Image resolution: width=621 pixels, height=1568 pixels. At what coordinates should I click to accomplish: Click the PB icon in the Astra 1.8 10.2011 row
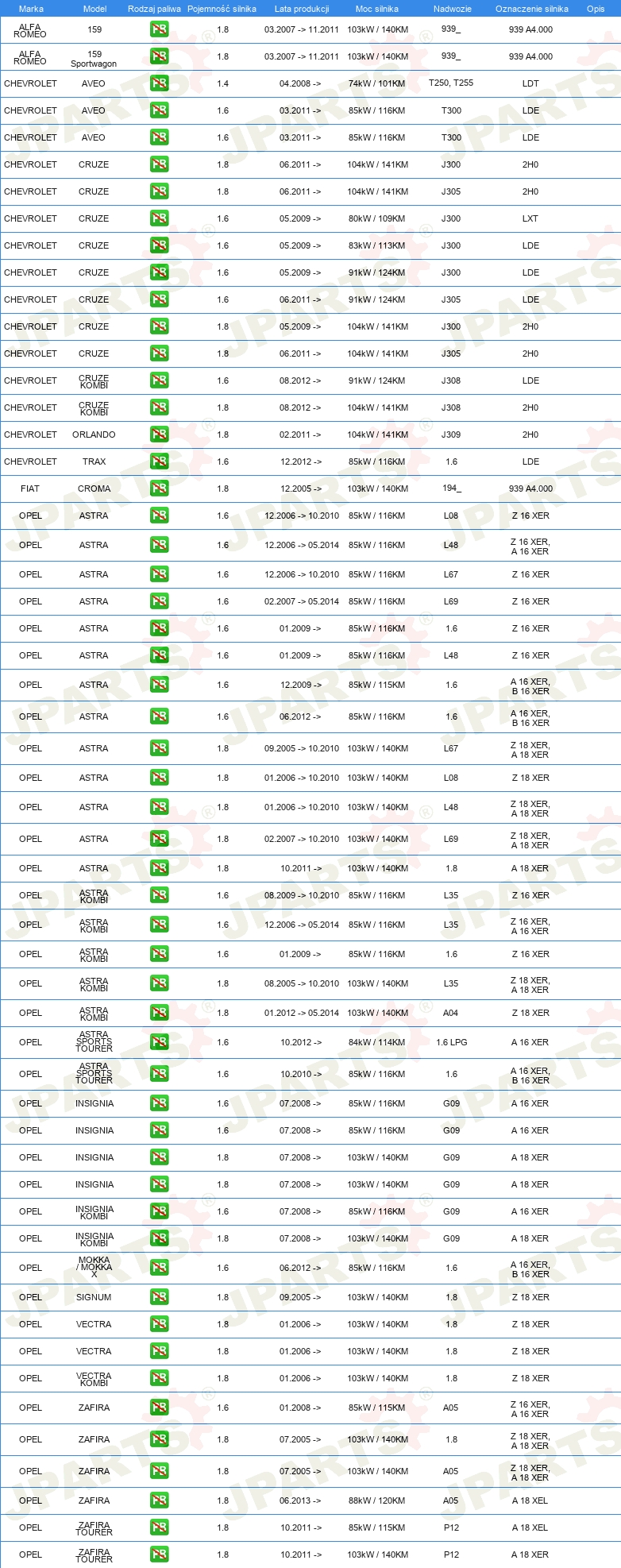click(x=159, y=868)
